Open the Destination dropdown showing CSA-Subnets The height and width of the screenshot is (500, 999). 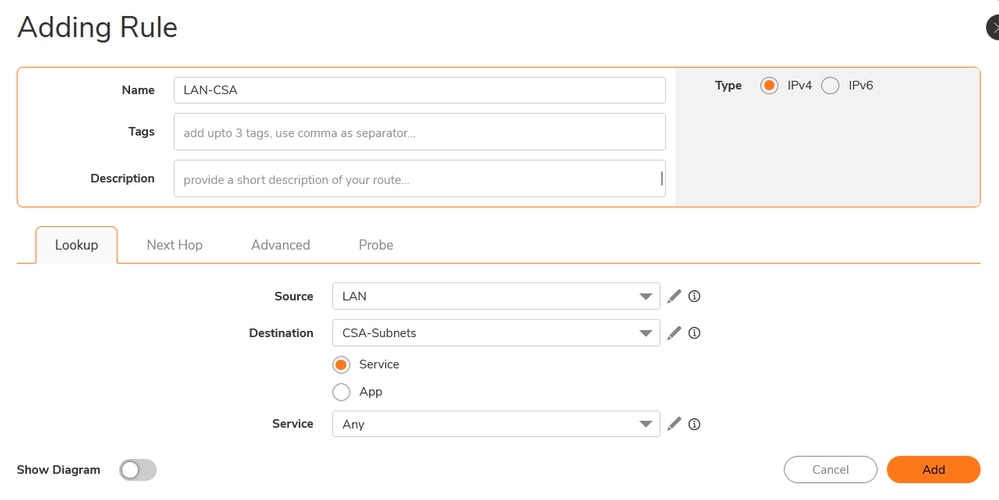coord(495,333)
